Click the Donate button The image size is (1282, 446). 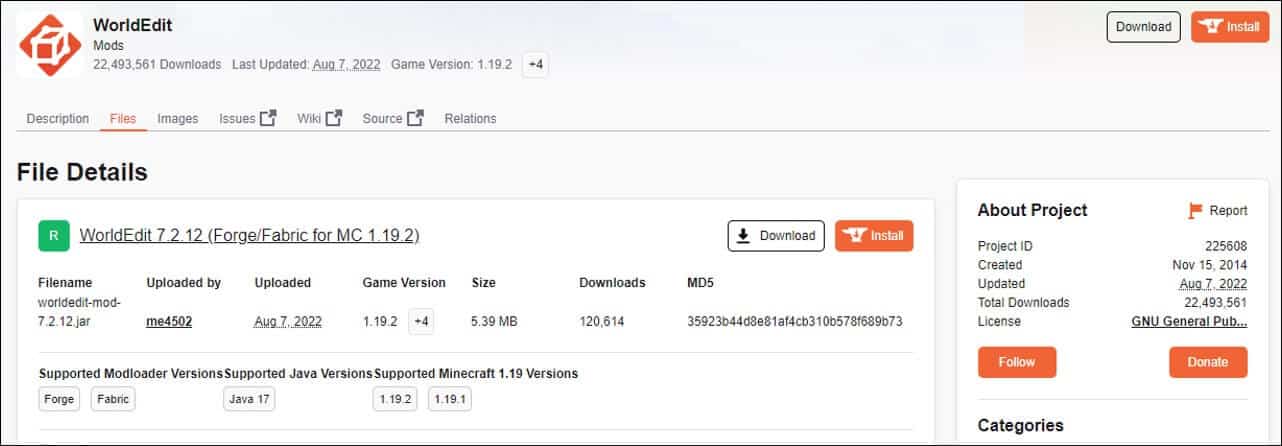[1208, 362]
